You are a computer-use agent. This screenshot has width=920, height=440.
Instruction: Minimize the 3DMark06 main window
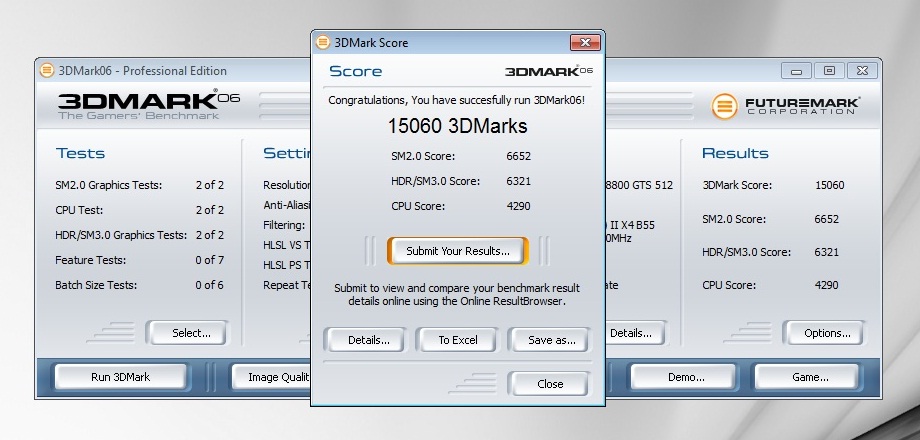click(x=799, y=70)
